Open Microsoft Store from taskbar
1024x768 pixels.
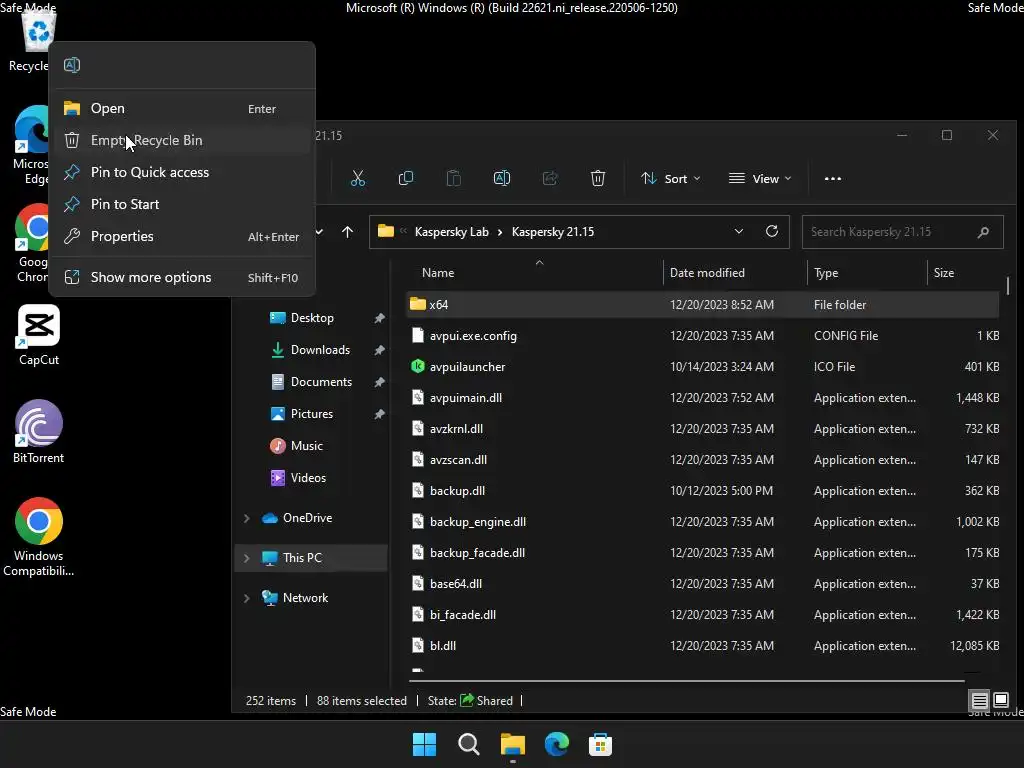click(x=600, y=744)
